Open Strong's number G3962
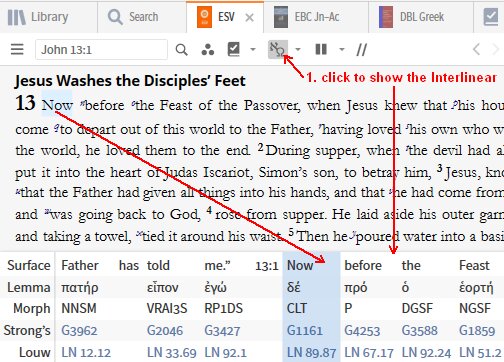 [79, 331]
